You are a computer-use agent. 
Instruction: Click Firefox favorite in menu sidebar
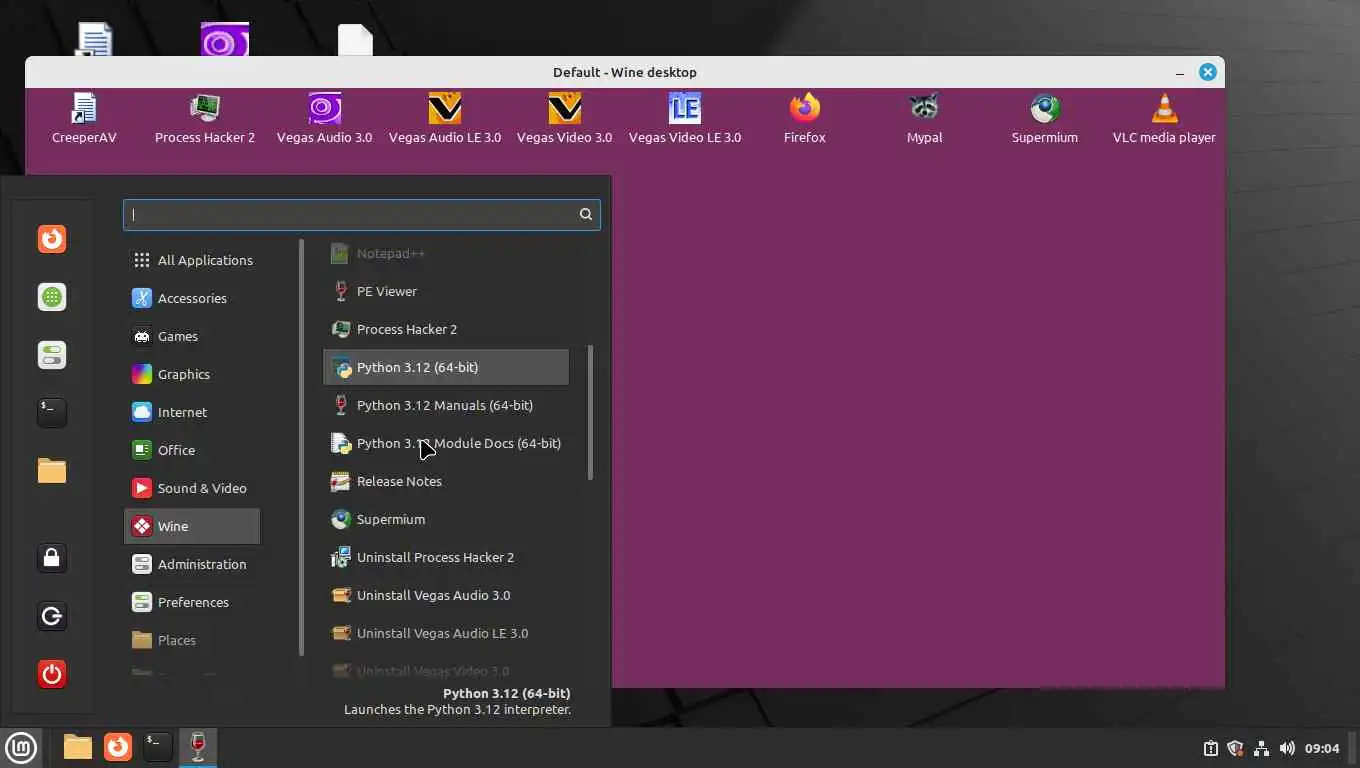pos(52,239)
